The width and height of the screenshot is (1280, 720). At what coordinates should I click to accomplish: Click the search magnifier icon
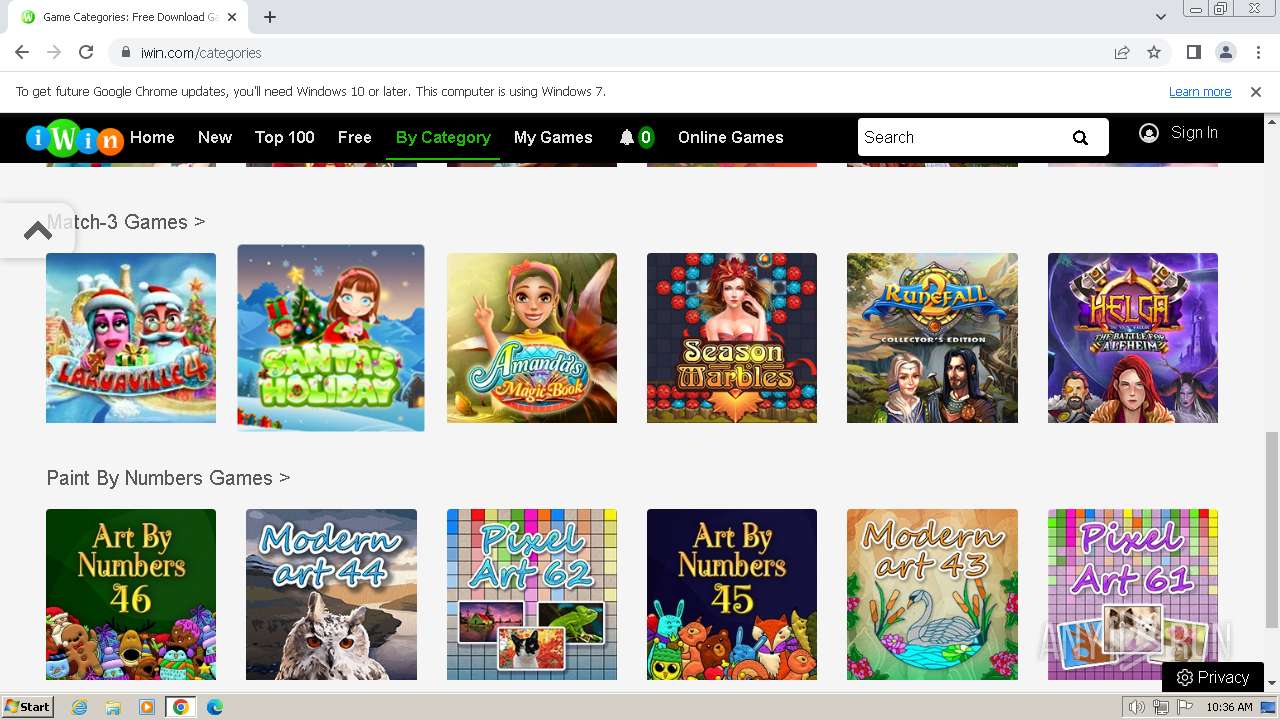pos(1080,138)
